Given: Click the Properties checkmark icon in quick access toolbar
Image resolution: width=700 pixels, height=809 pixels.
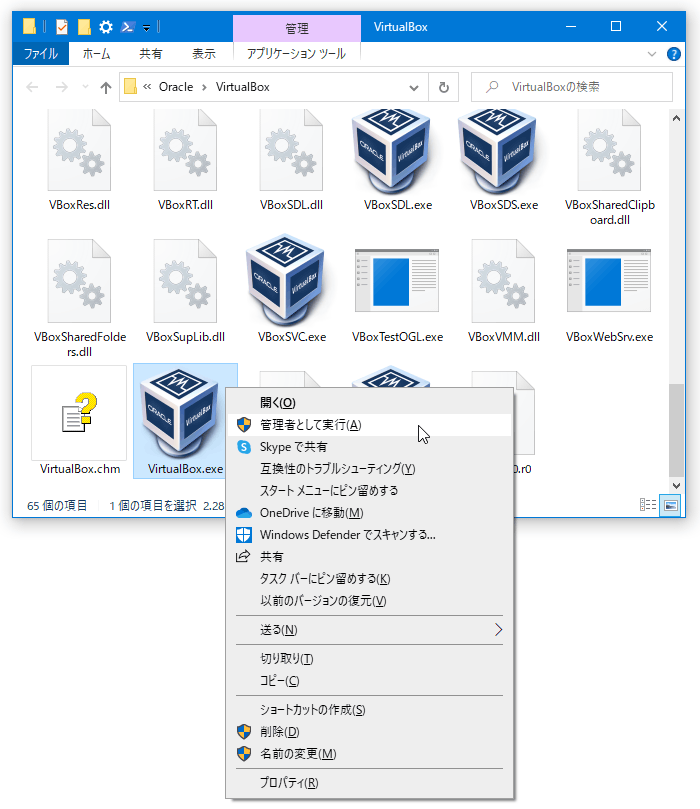Looking at the screenshot, I should point(62,27).
